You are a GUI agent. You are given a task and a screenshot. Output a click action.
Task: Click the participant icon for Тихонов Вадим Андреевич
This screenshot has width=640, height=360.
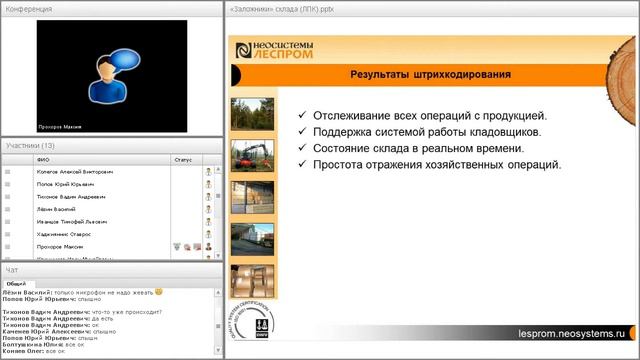click(208, 197)
